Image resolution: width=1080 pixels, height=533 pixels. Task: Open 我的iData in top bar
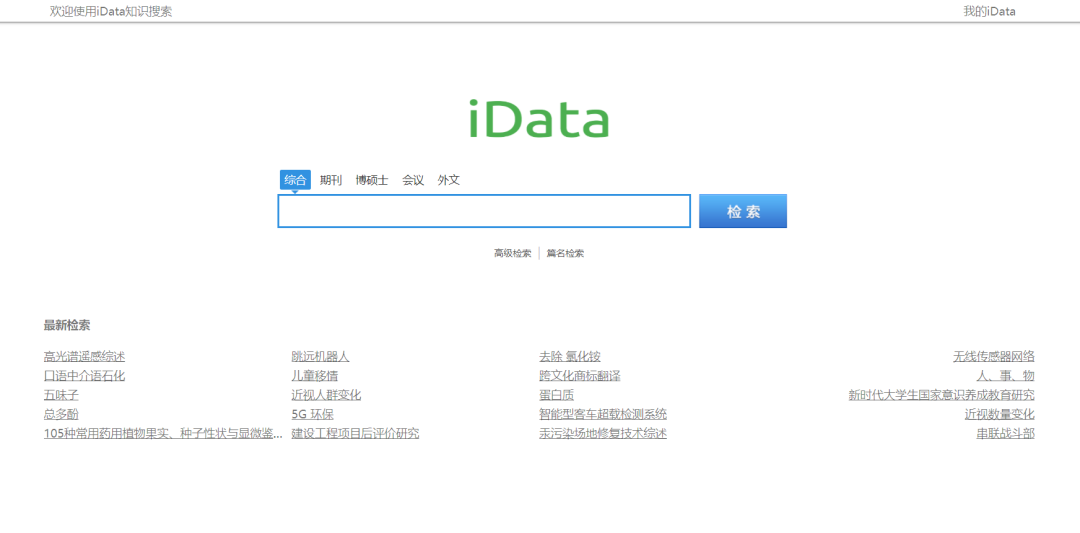coord(989,11)
